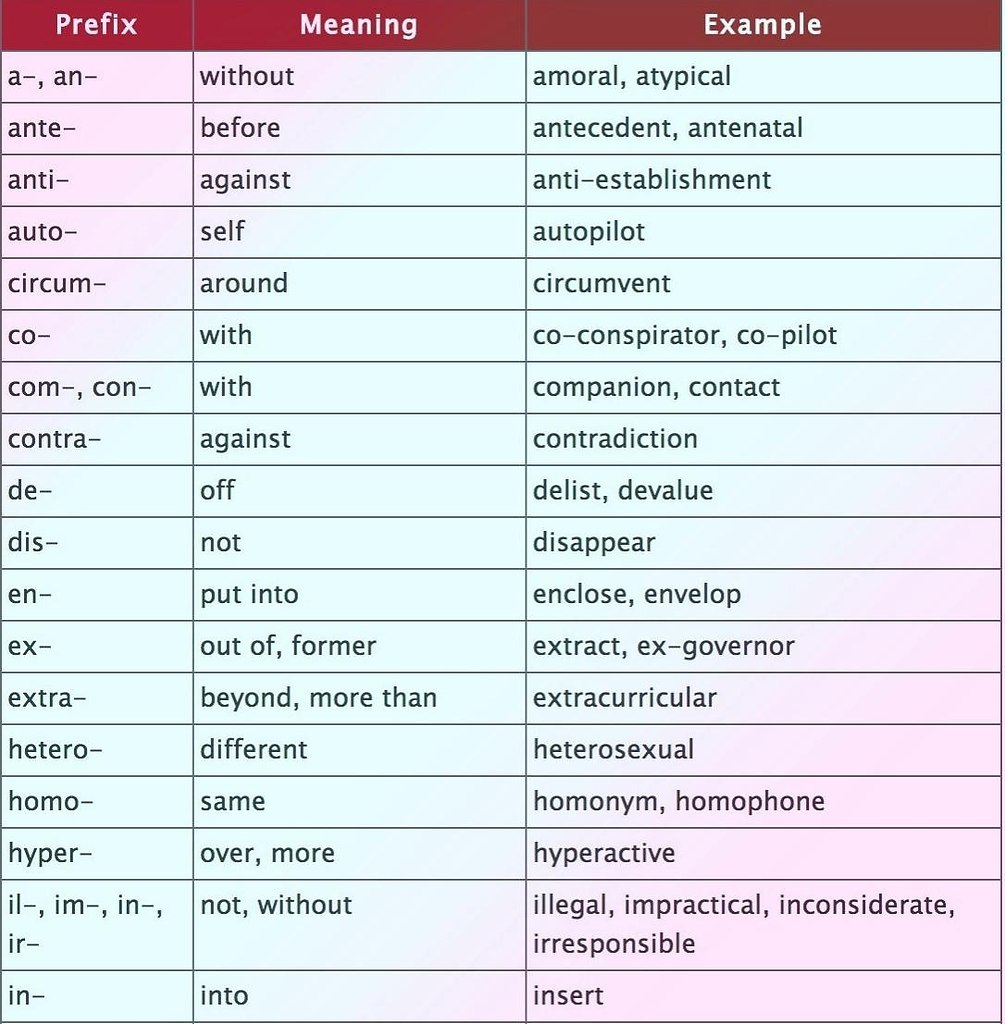Click the example 'anti-establishment'
This screenshot has width=1005, height=1024.
pyautogui.click(x=652, y=180)
